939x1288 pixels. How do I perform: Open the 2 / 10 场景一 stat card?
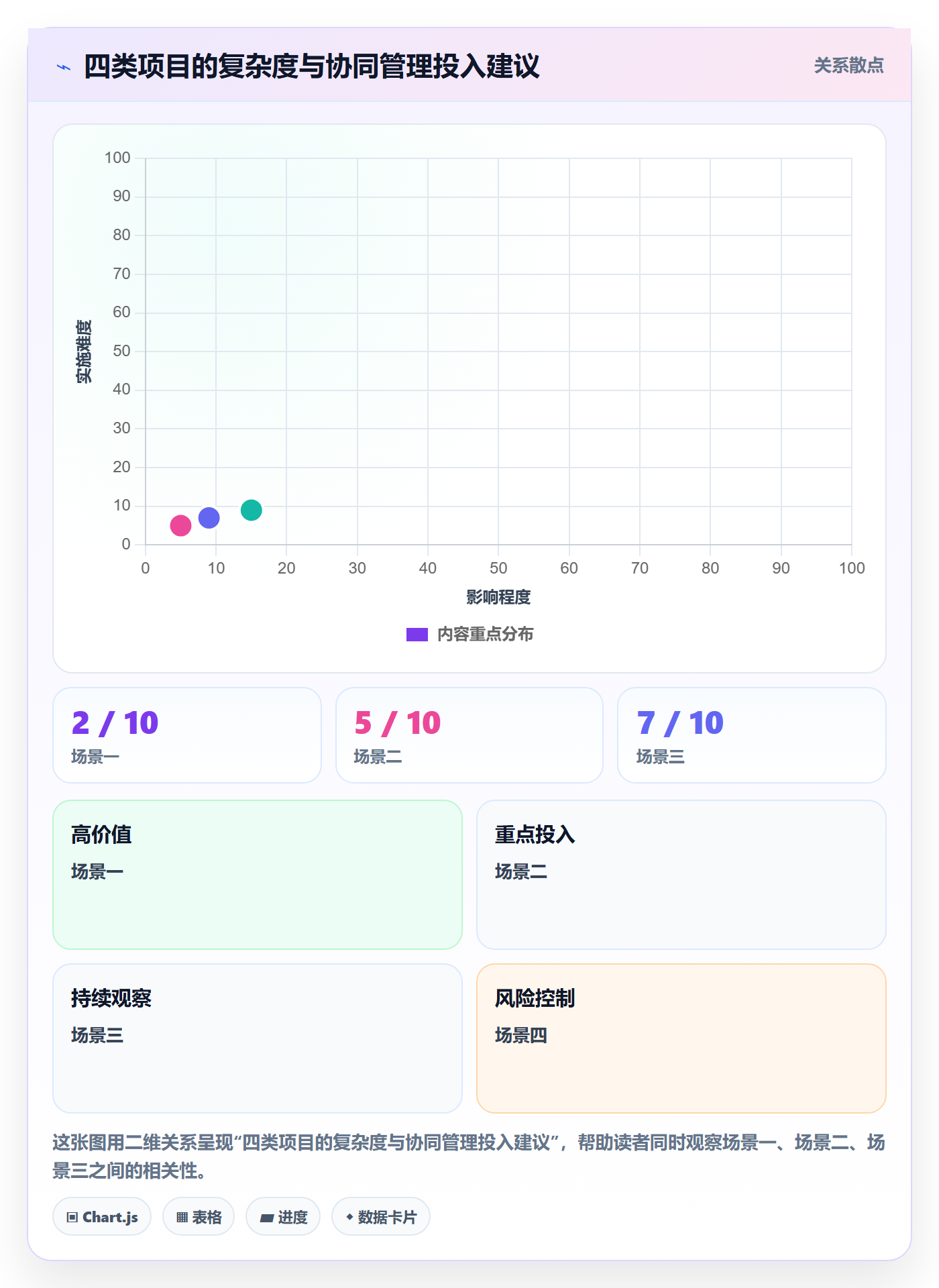click(x=187, y=735)
